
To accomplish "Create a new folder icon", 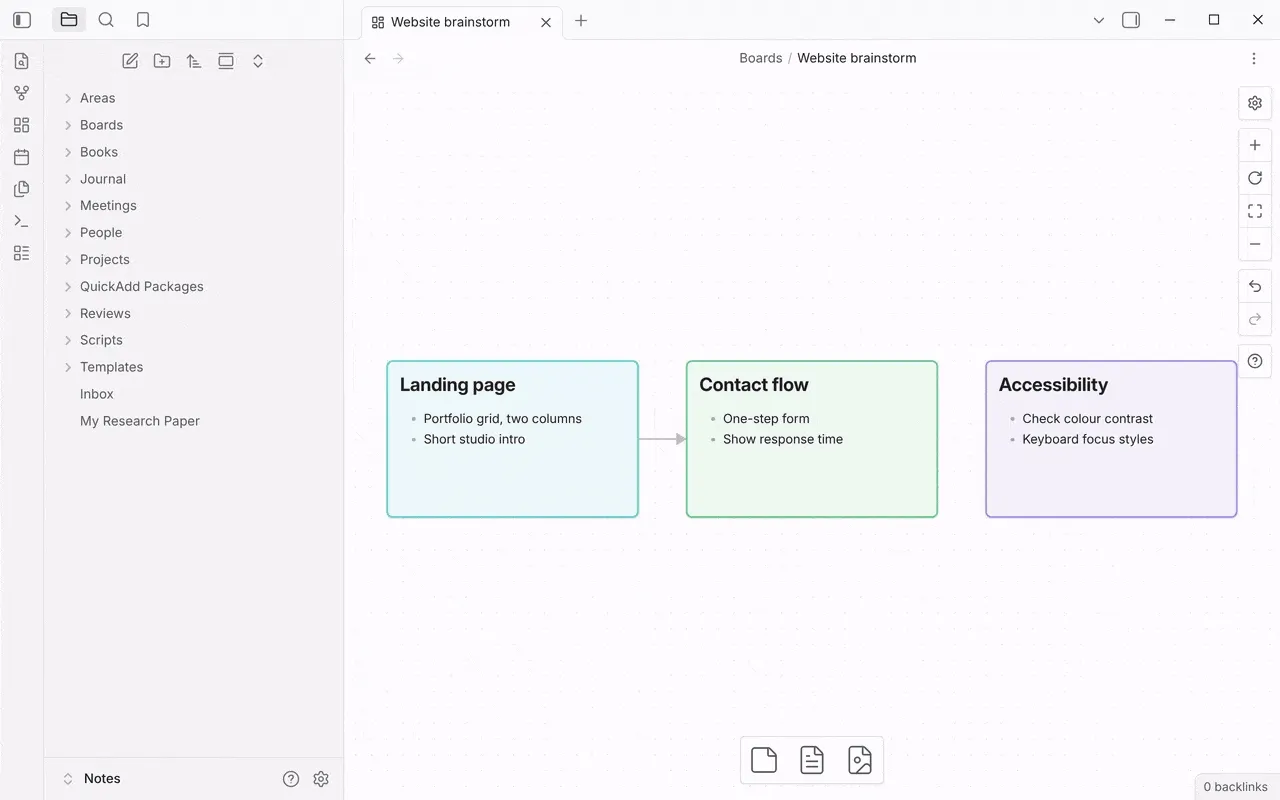I will [x=162, y=61].
